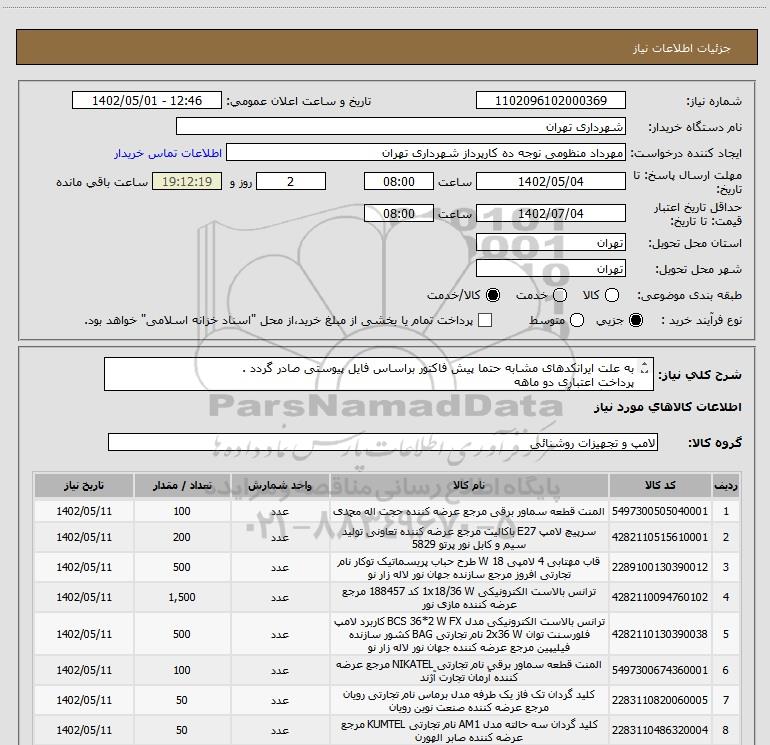The width and height of the screenshot is (770, 745).
Task: Click the کد کالا column header
Action: [660, 485]
